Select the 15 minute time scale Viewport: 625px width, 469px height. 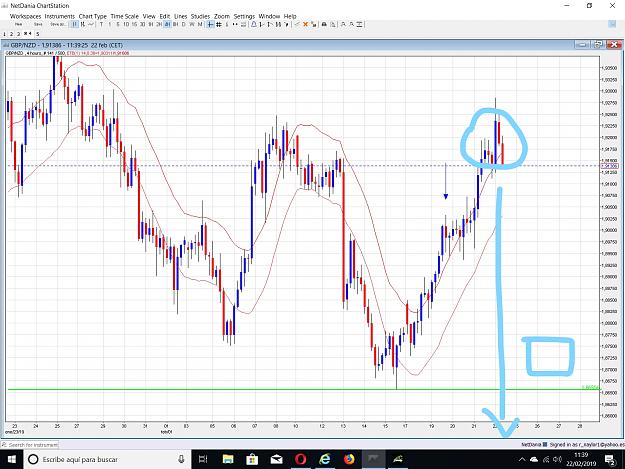134,24
